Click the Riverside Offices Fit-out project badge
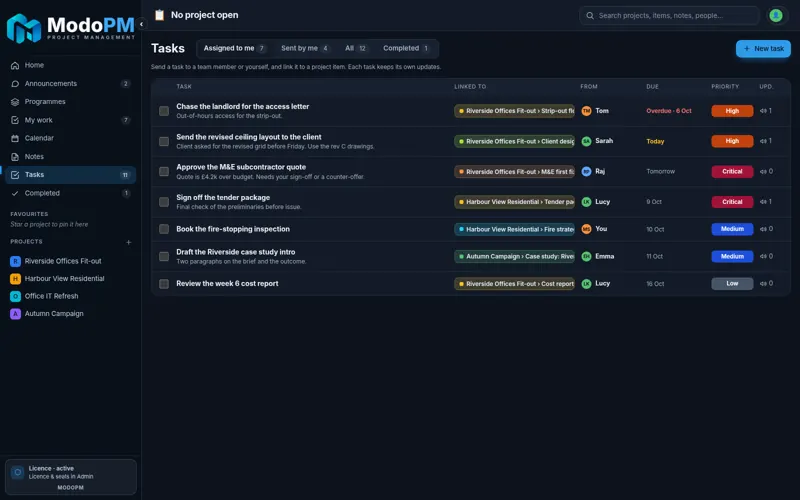 click(15, 261)
